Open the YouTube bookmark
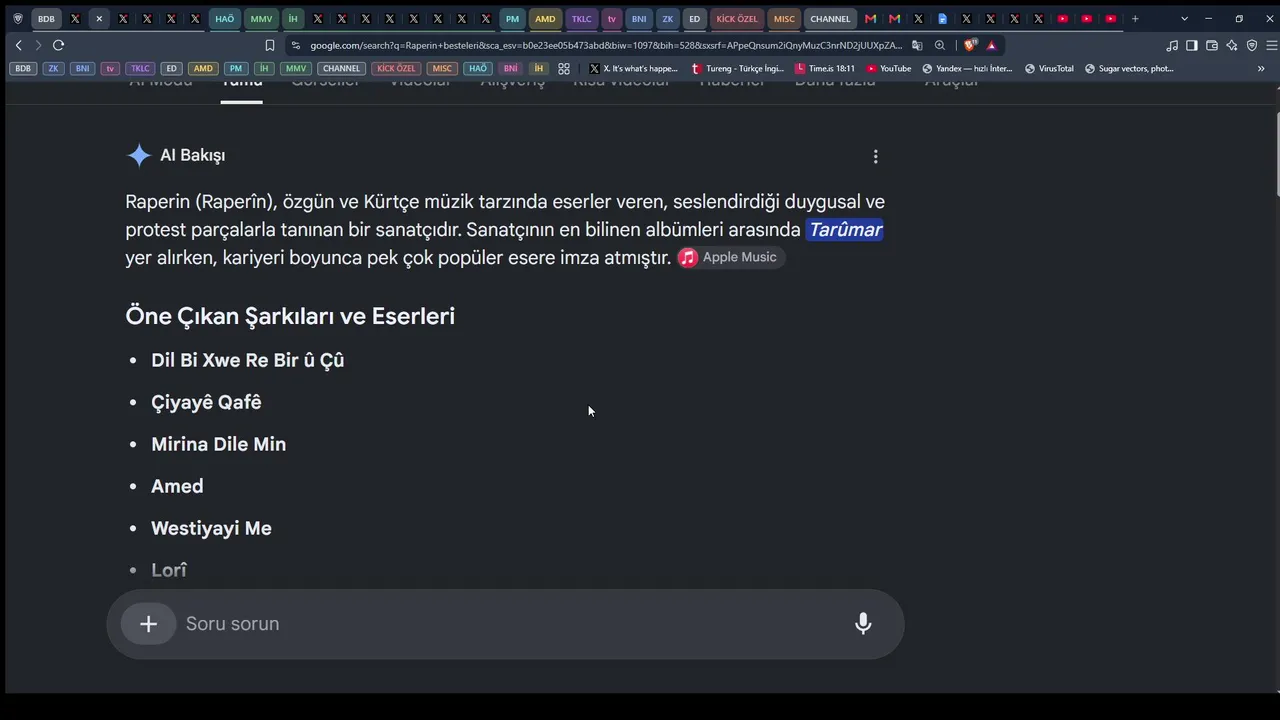Viewport: 1280px width, 720px height. [x=889, y=69]
